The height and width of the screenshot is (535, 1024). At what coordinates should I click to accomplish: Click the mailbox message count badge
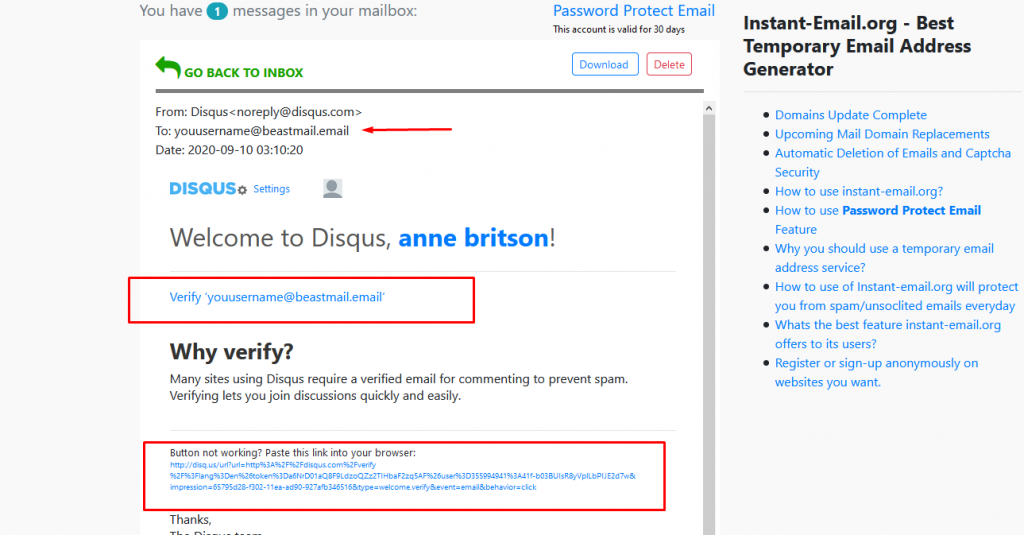pos(217,11)
